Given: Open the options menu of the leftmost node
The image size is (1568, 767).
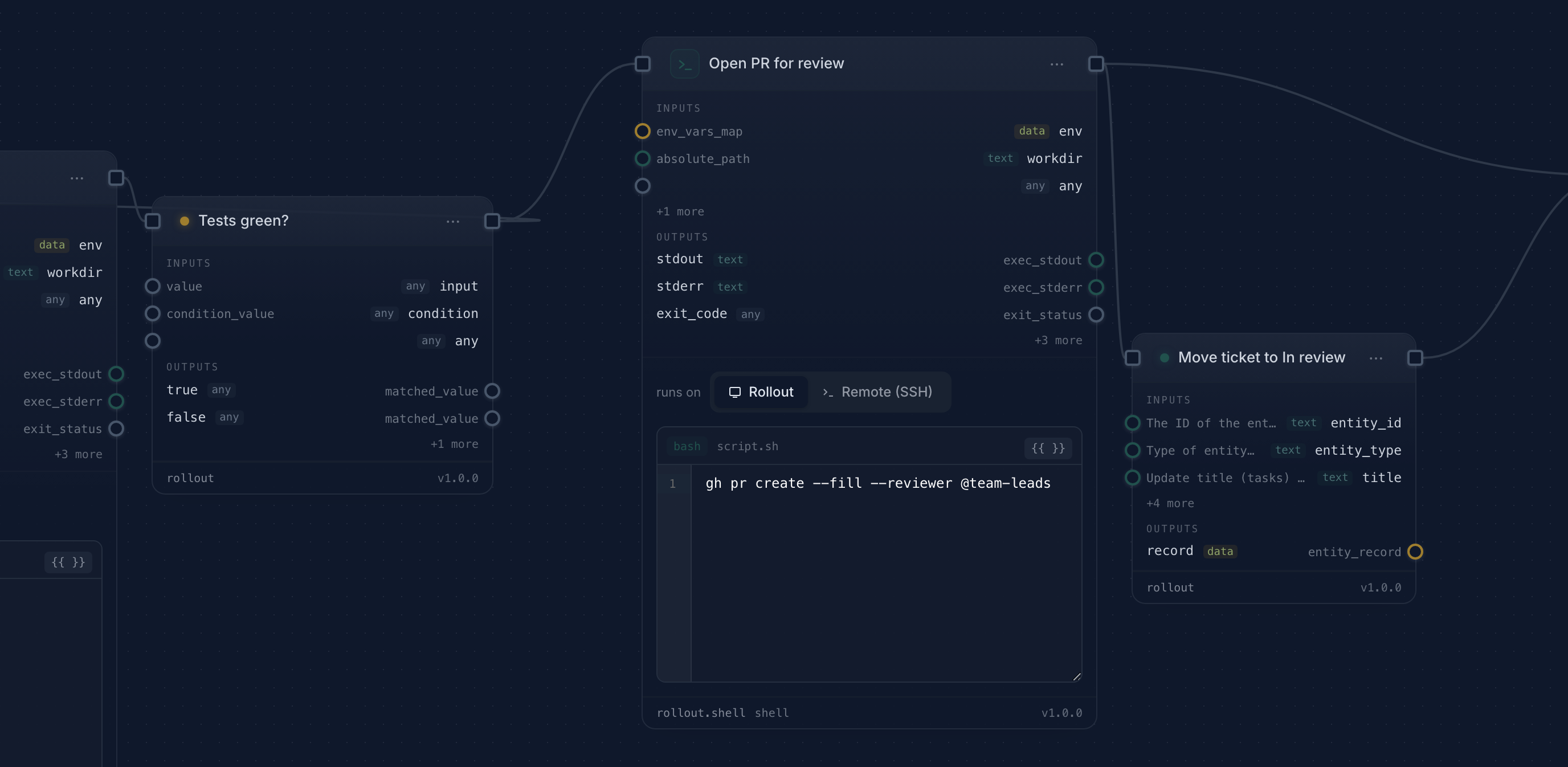Looking at the screenshot, I should click(x=77, y=178).
